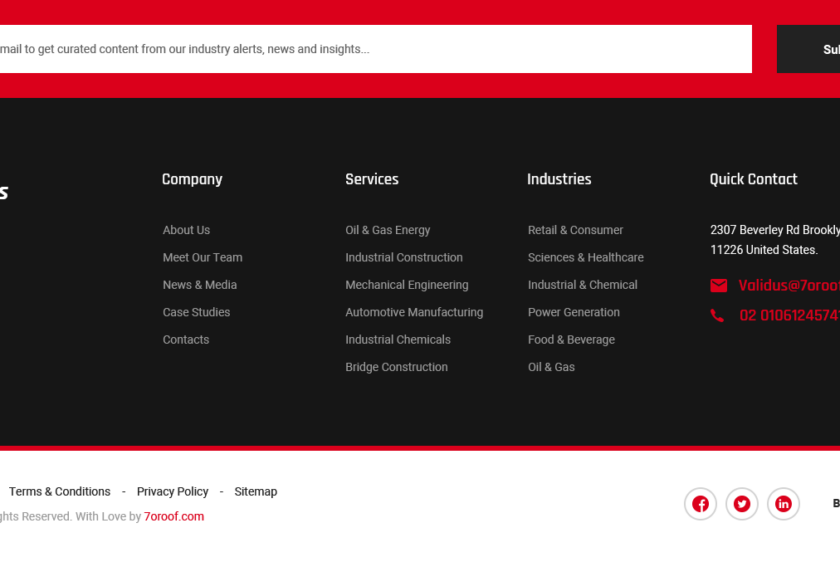The height and width of the screenshot is (562, 840).
Task: Open Terms & Conditions link
Action: click(x=59, y=491)
